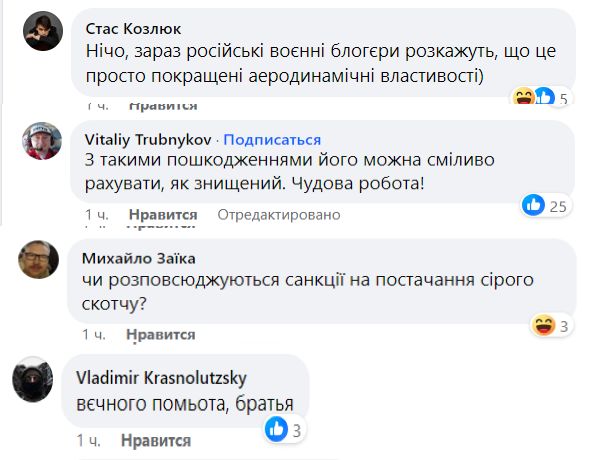Click the thumbs-up reaction on Krasnolutzsky's comment
Screen dimensions: 602x460
[x=276, y=429]
